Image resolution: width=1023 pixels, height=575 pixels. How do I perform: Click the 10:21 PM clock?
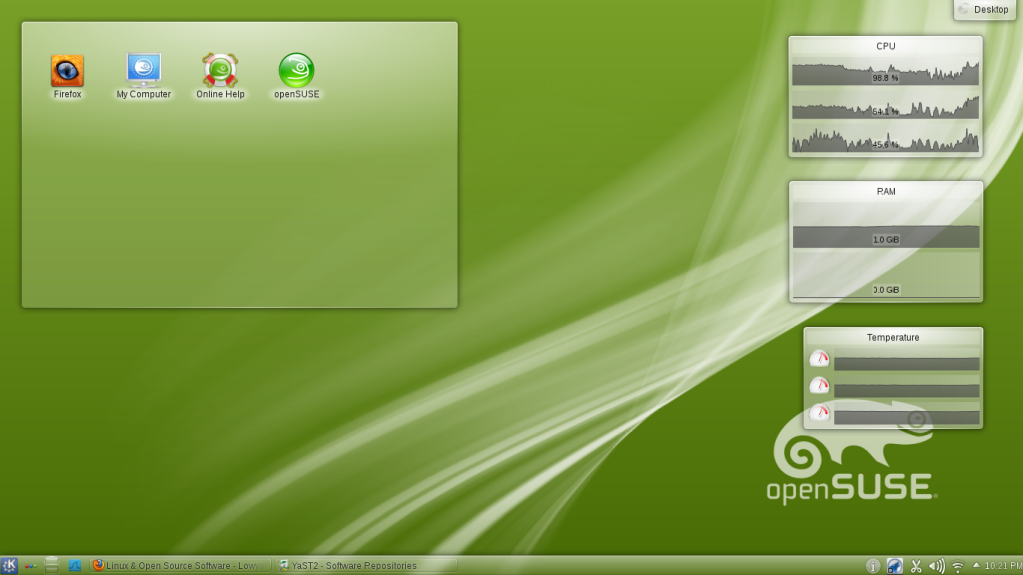pos(1002,566)
